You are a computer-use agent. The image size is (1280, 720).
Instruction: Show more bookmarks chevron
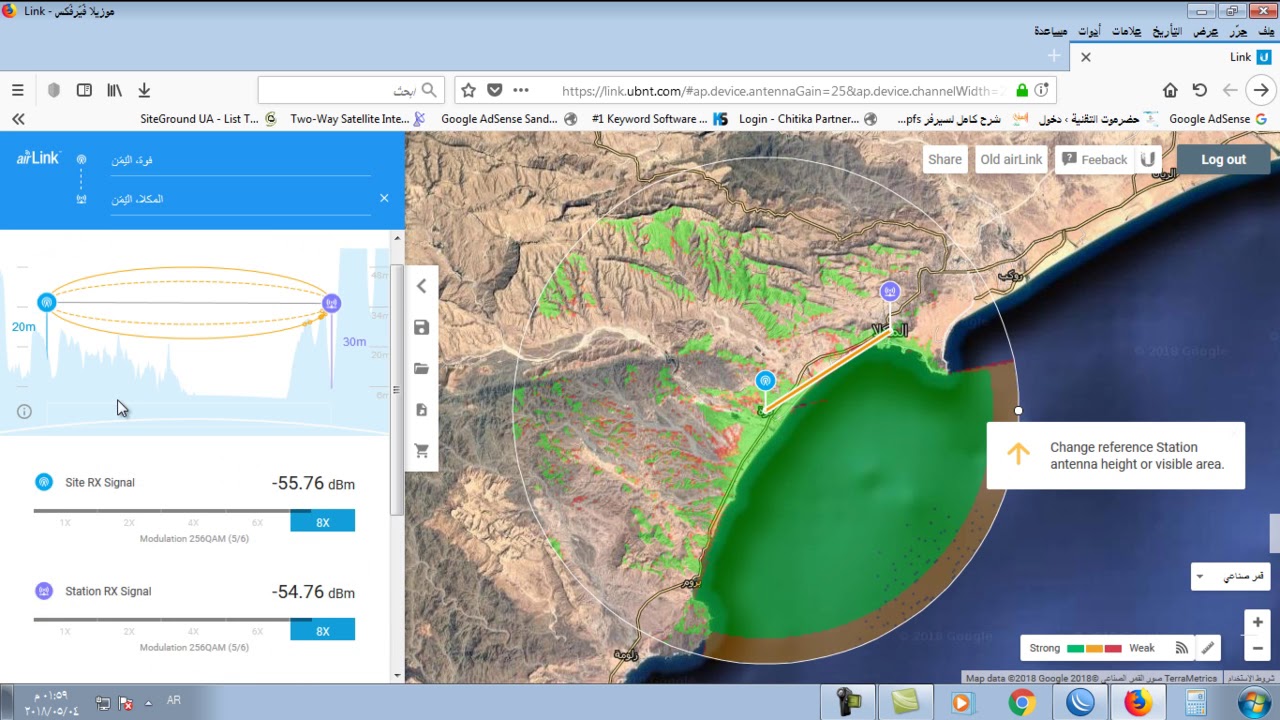[x=18, y=118]
